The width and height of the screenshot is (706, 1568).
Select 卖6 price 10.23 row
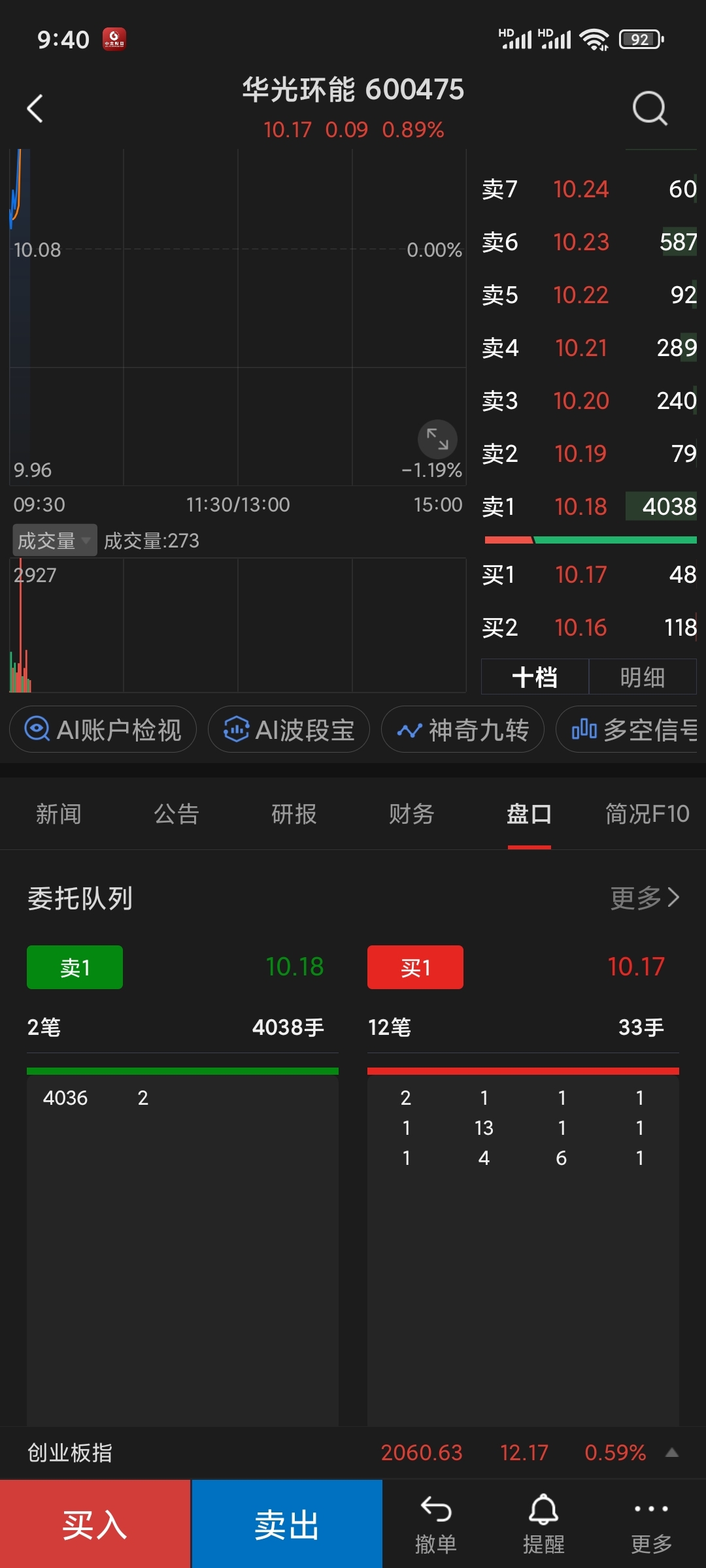coord(589,242)
